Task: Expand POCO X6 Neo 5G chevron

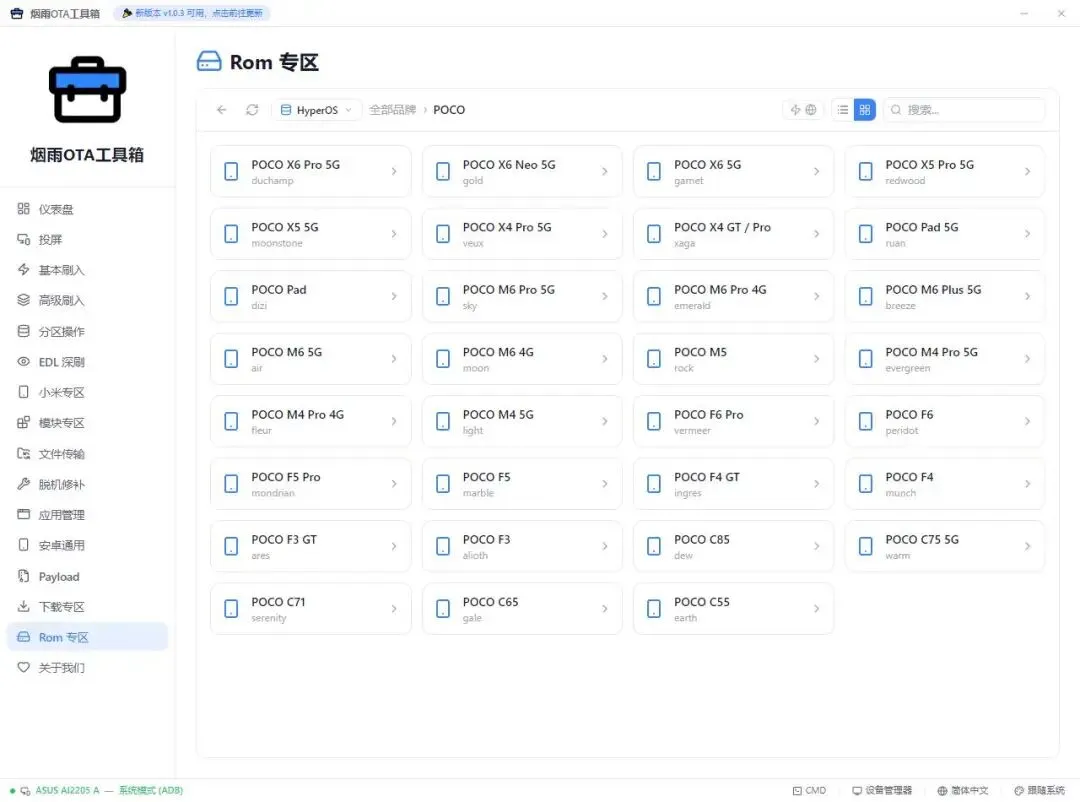Action: 605,172
